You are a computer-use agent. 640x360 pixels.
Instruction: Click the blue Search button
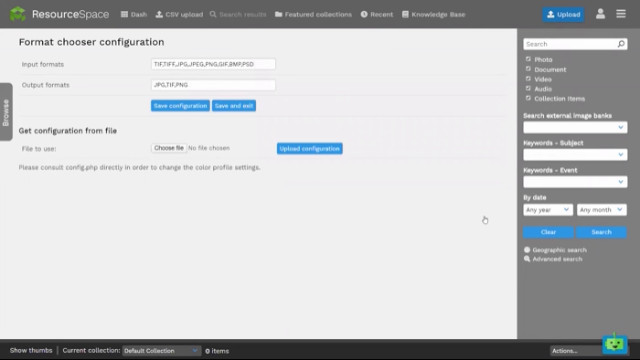[x=601, y=232]
